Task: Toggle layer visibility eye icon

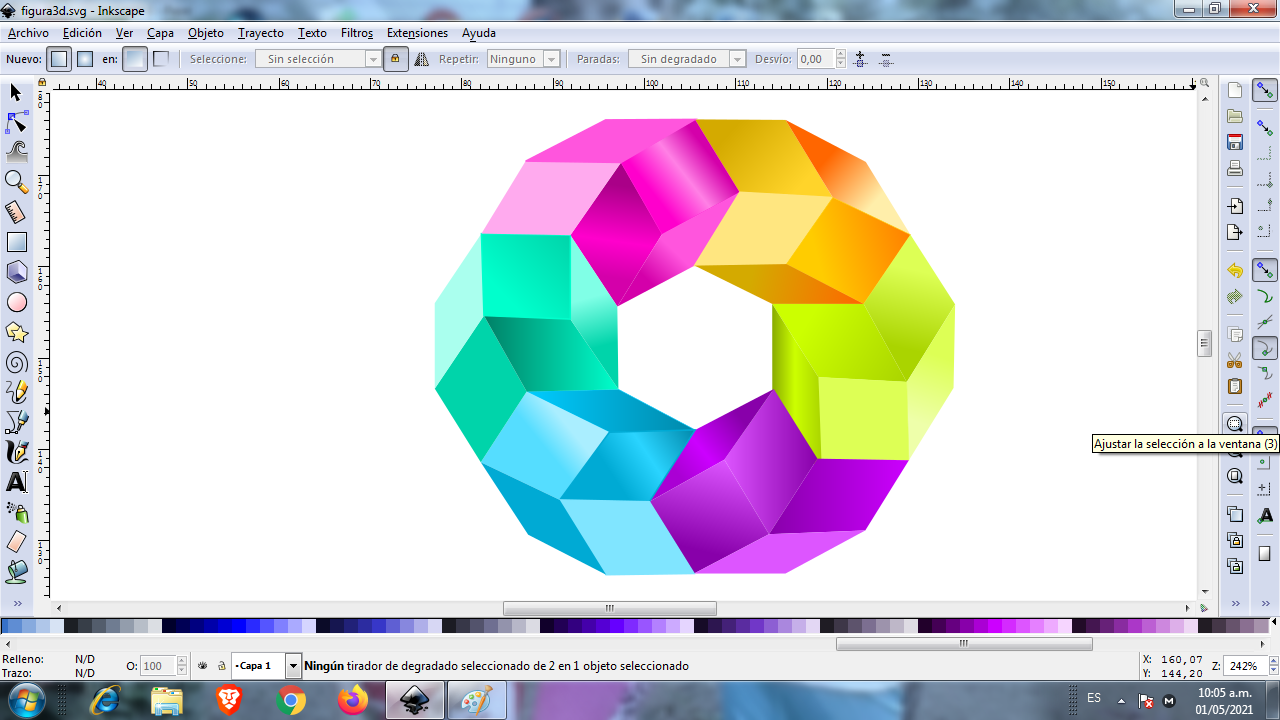Action: (x=203, y=665)
